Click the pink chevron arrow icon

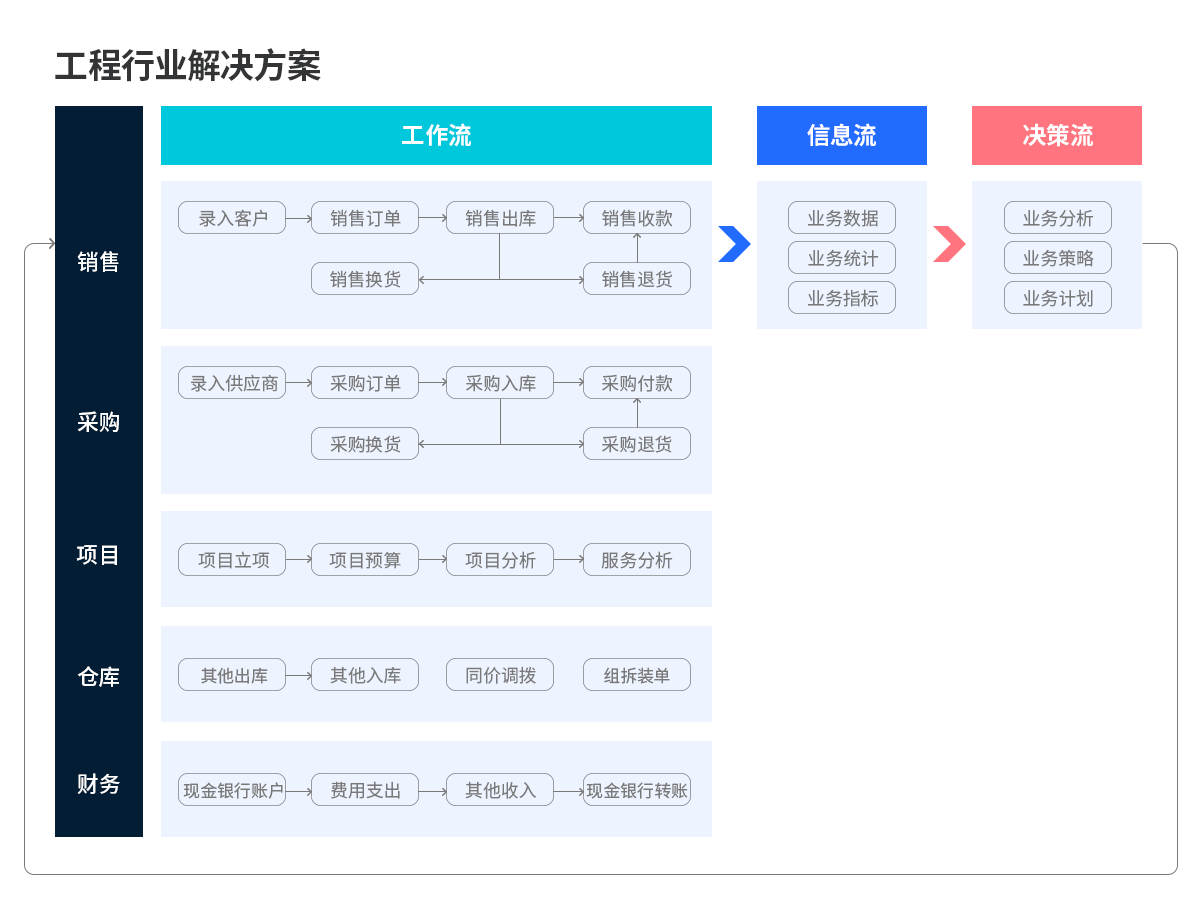tap(949, 244)
